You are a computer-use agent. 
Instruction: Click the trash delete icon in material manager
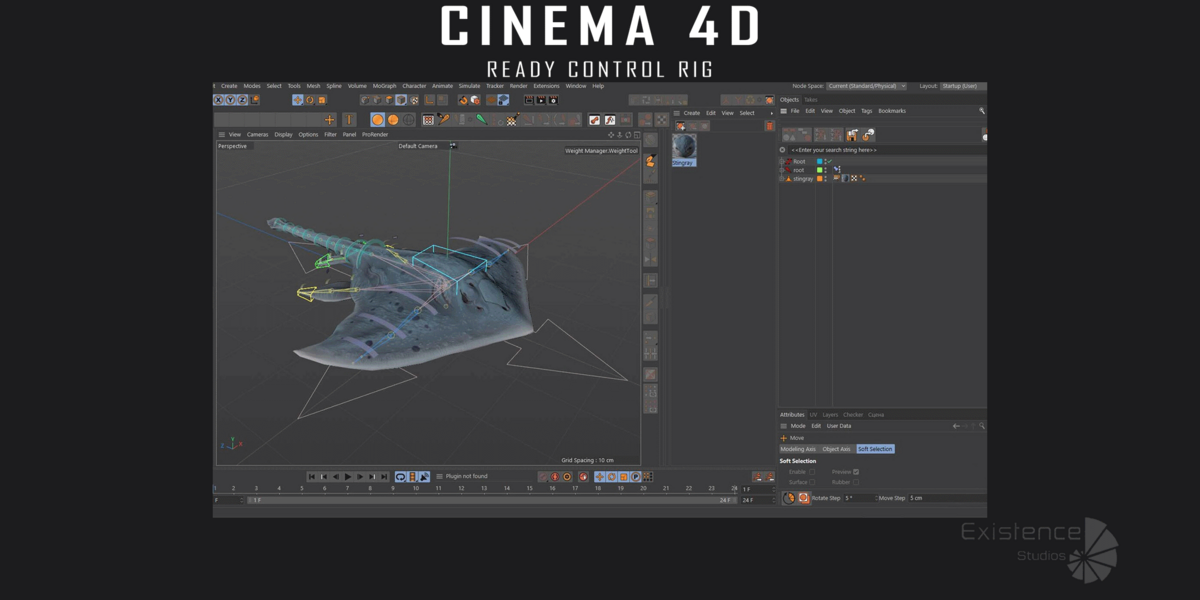click(770, 126)
